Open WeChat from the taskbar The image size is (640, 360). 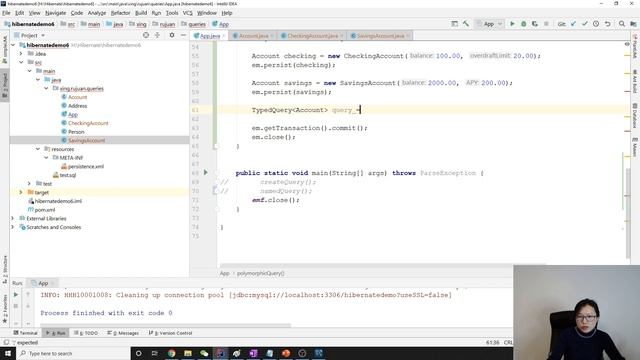click(x=204, y=353)
